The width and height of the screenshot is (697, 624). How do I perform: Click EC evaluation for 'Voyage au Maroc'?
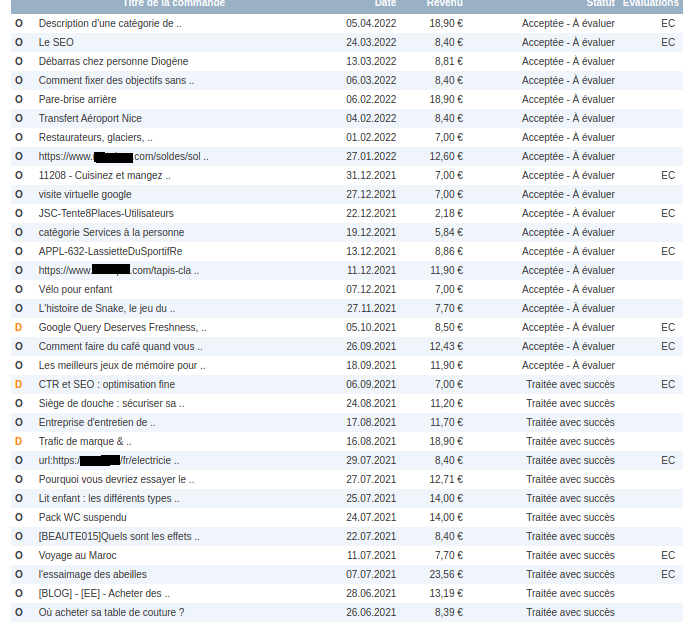click(668, 556)
